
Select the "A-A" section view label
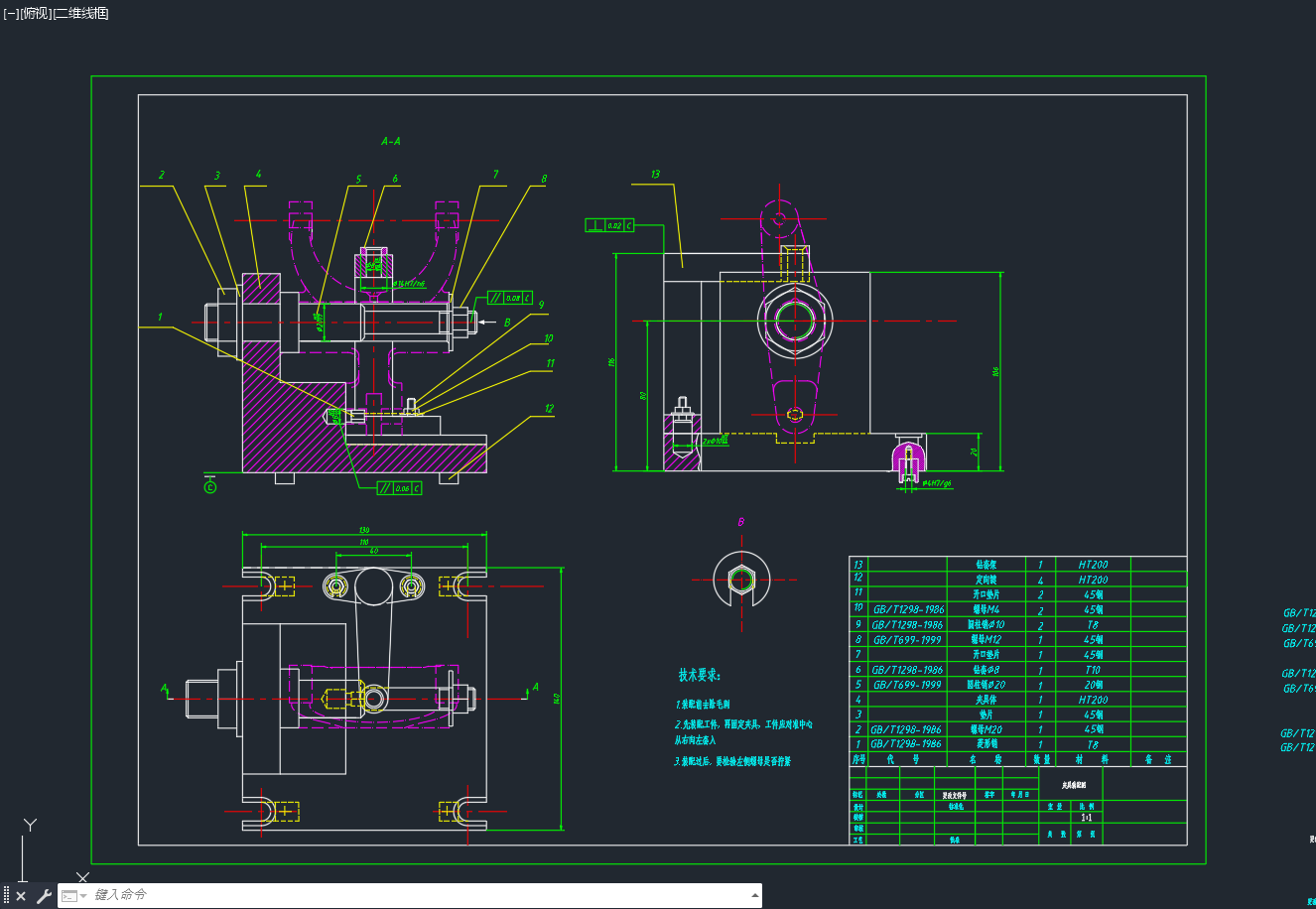pos(391,142)
